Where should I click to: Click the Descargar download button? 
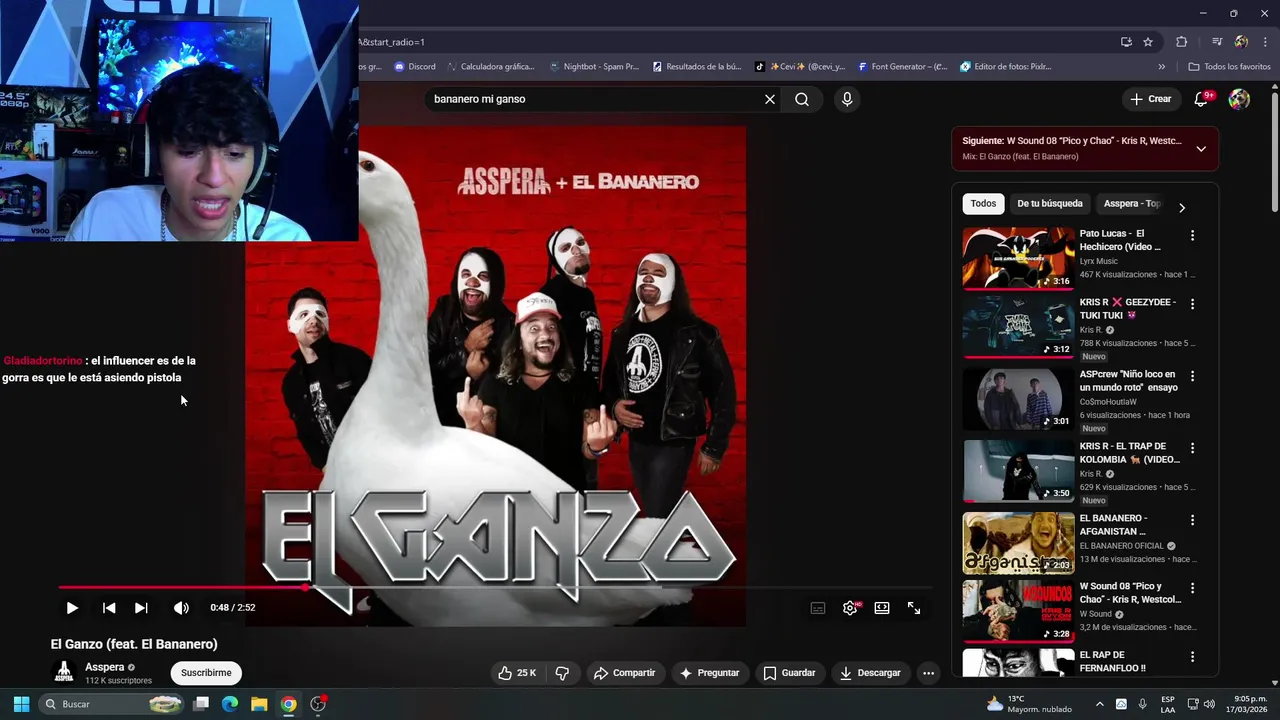click(870, 673)
